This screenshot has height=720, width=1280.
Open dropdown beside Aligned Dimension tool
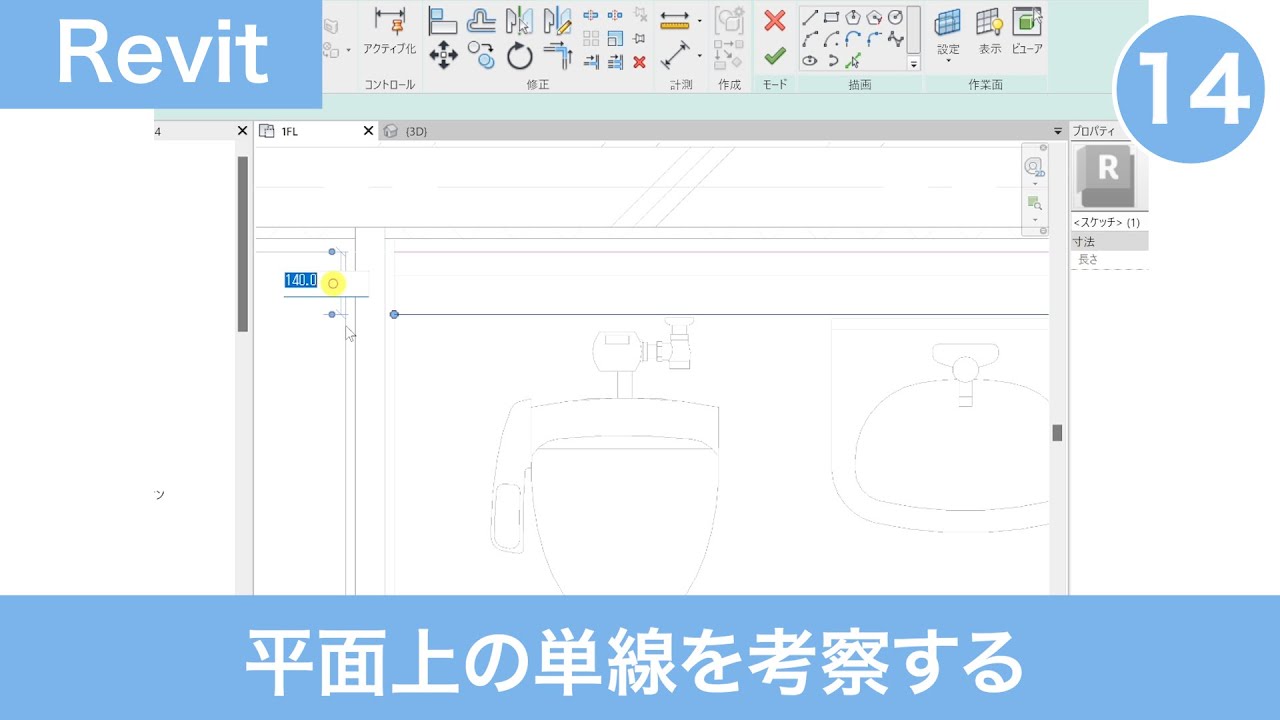pos(699,21)
